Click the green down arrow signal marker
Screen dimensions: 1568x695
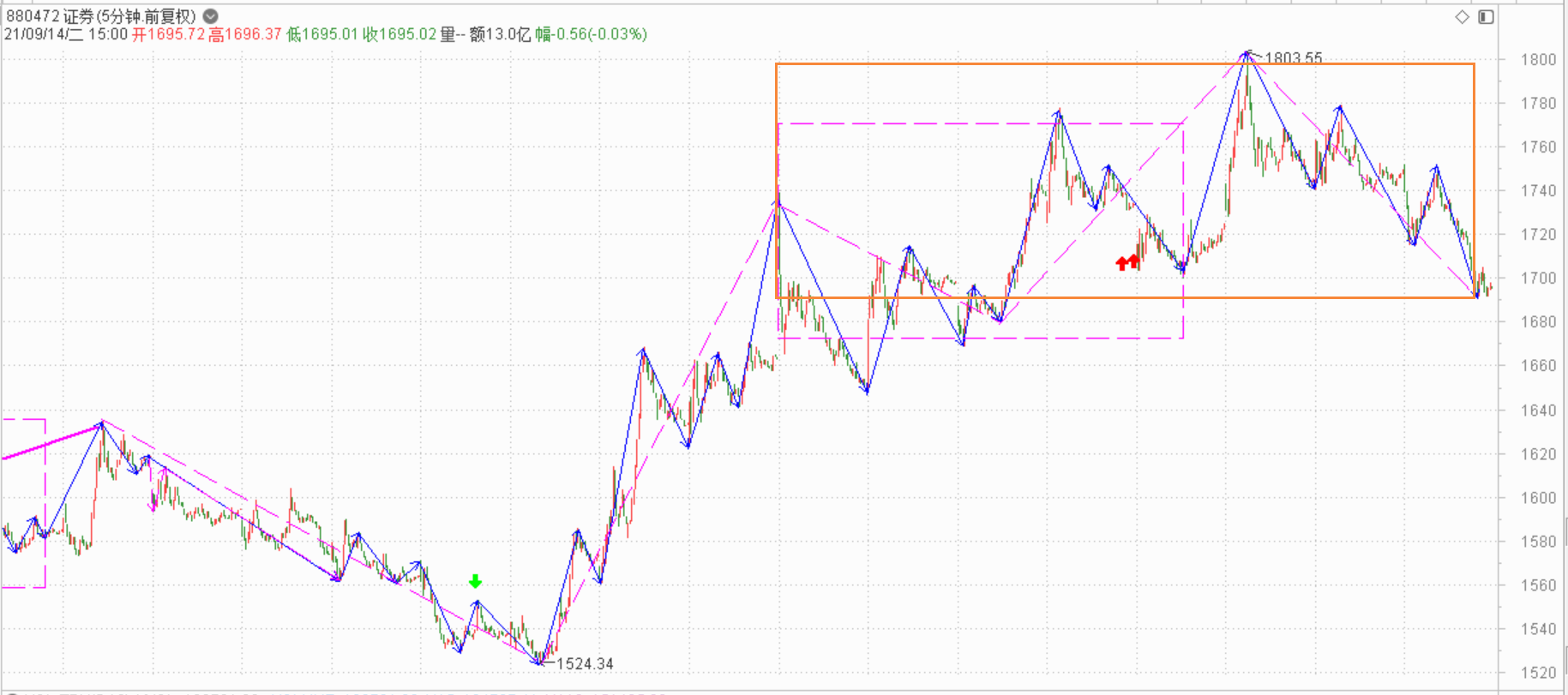476,582
